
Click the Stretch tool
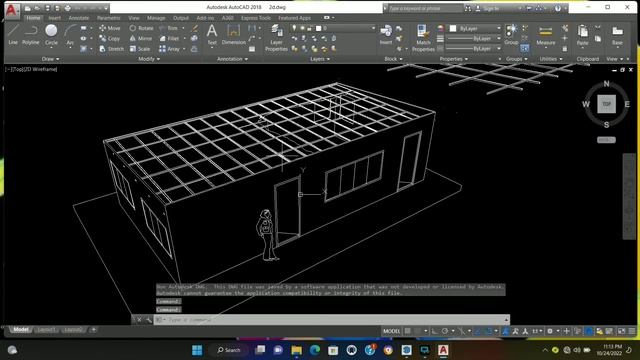coord(111,49)
